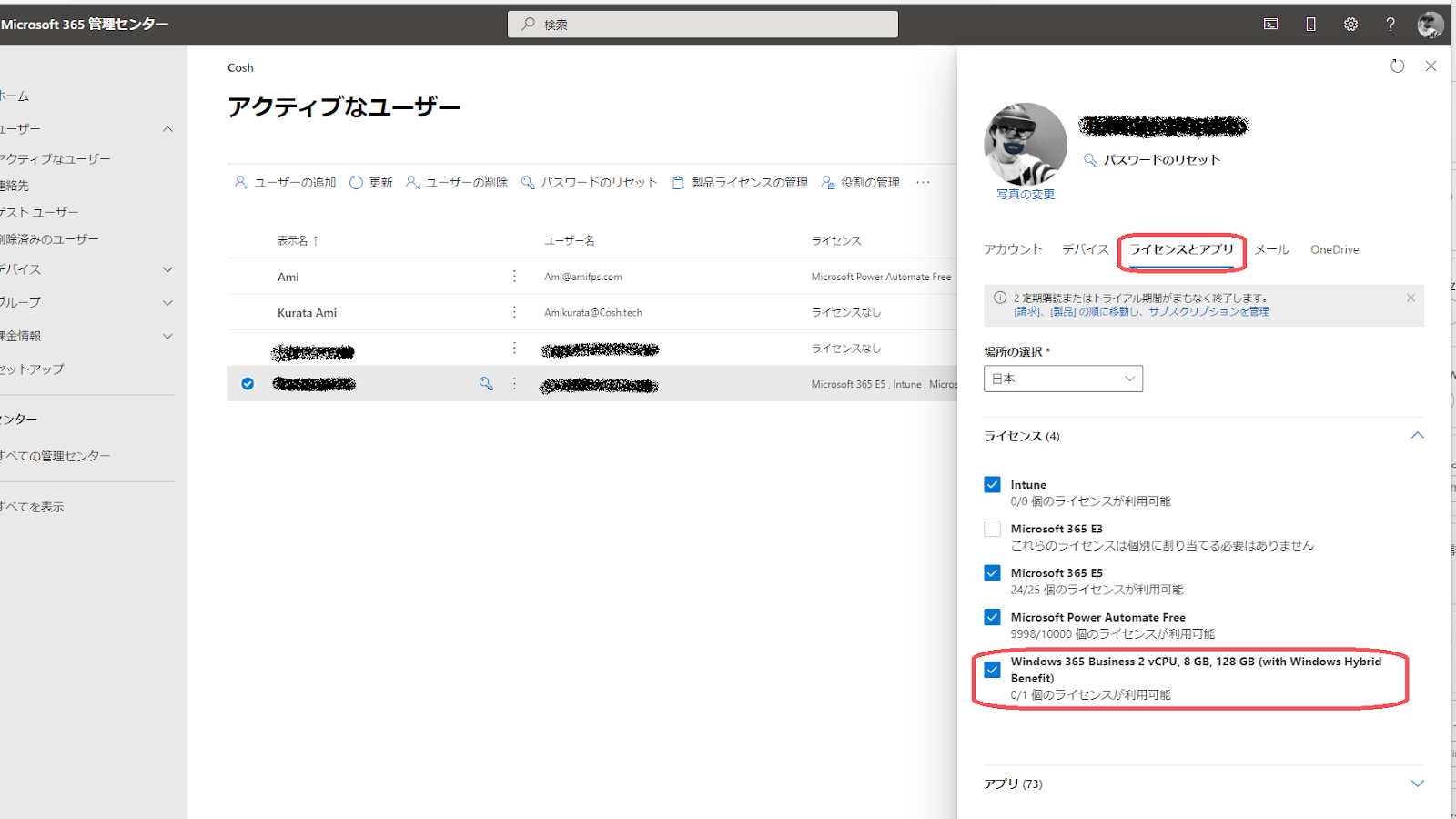Viewport: 1456px width, 819px height.
Task: Open セットアップ in the sidebar
Action: [32, 369]
